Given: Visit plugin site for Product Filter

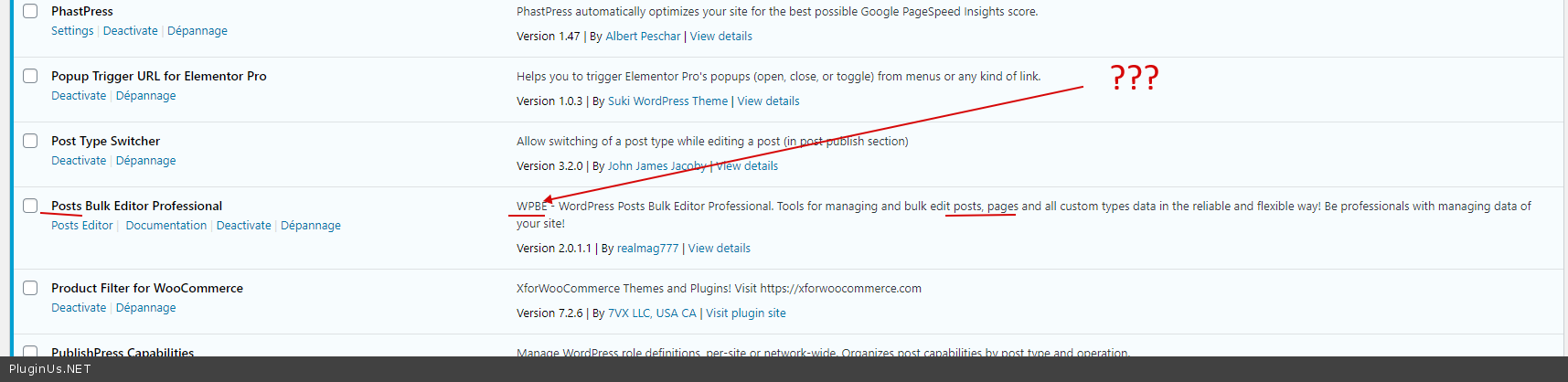Looking at the screenshot, I should coord(745,313).
